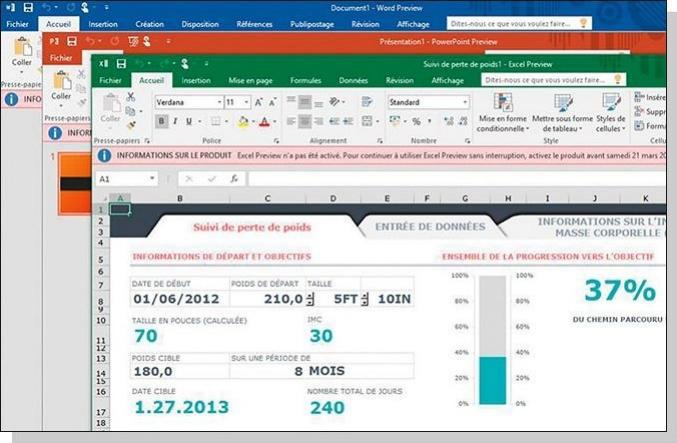Click the Wrap Text icon

367,102
